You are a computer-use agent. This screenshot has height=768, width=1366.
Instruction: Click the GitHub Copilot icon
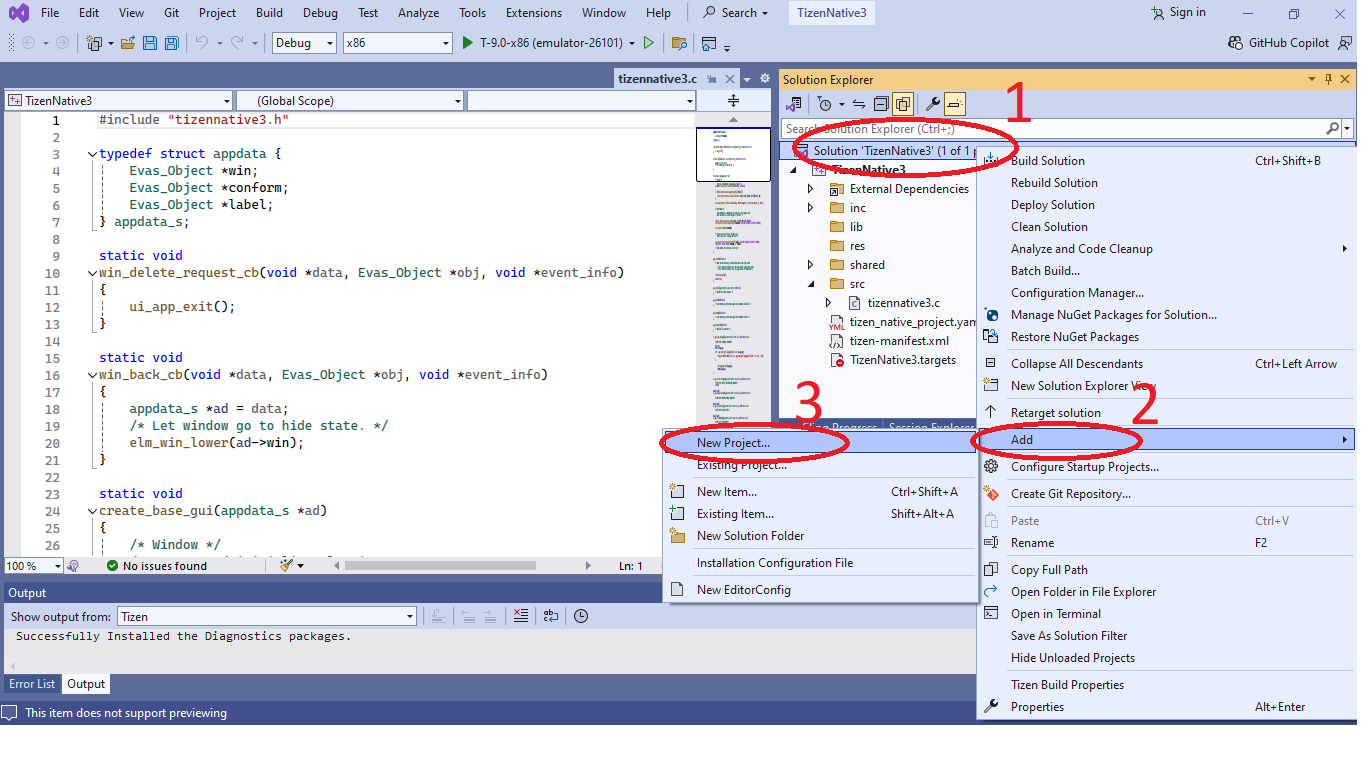(x=1236, y=43)
